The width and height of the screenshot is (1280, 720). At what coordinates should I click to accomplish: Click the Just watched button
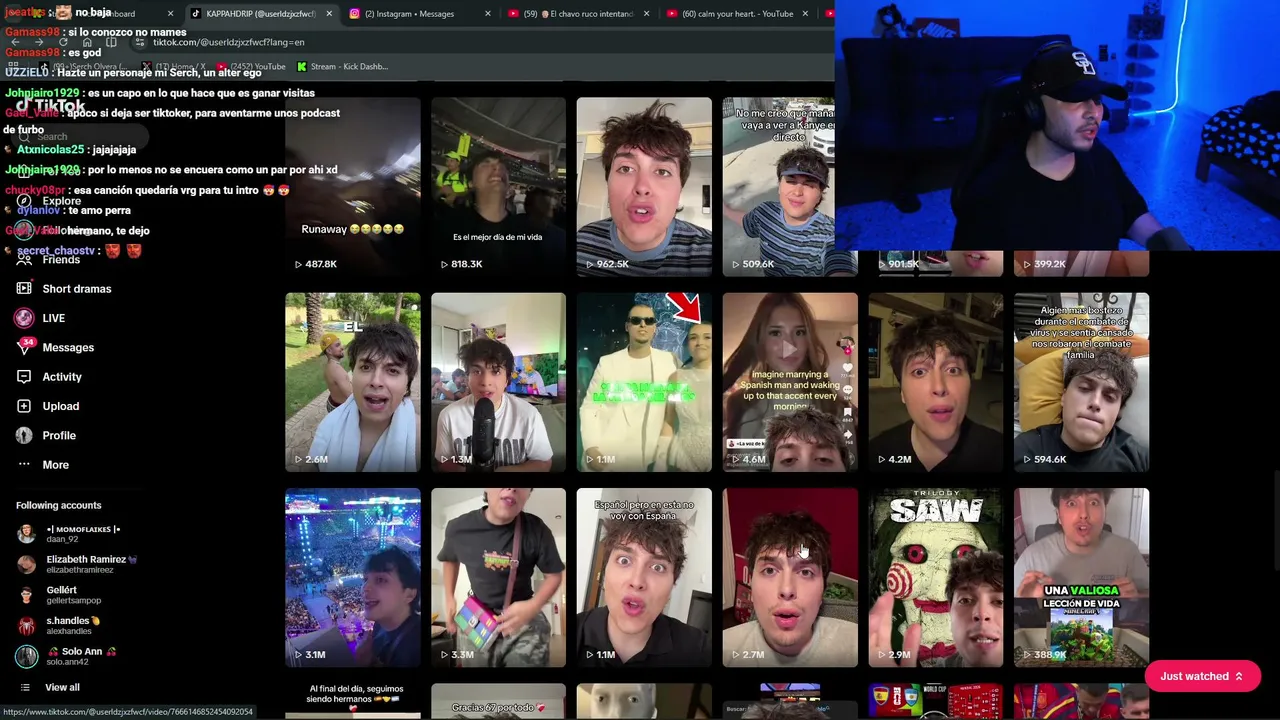(1202, 676)
